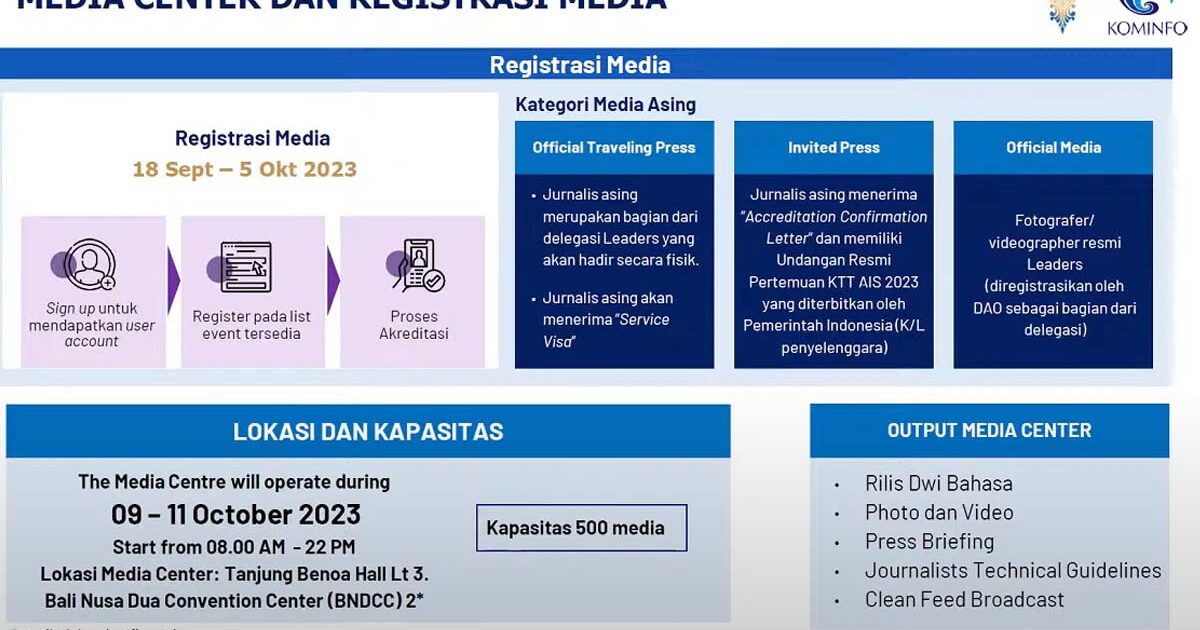This screenshot has width=1200, height=630.
Task: Toggle the Official Media category panel
Action: (1054, 147)
